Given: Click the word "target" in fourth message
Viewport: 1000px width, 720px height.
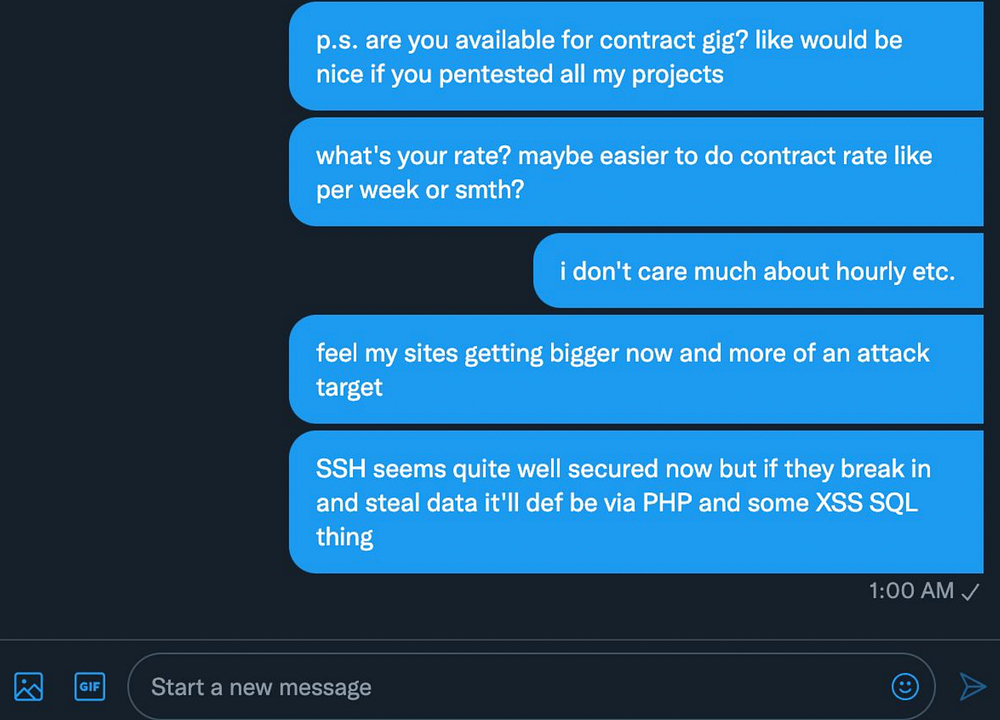Looking at the screenshot, I should point(349,388).
